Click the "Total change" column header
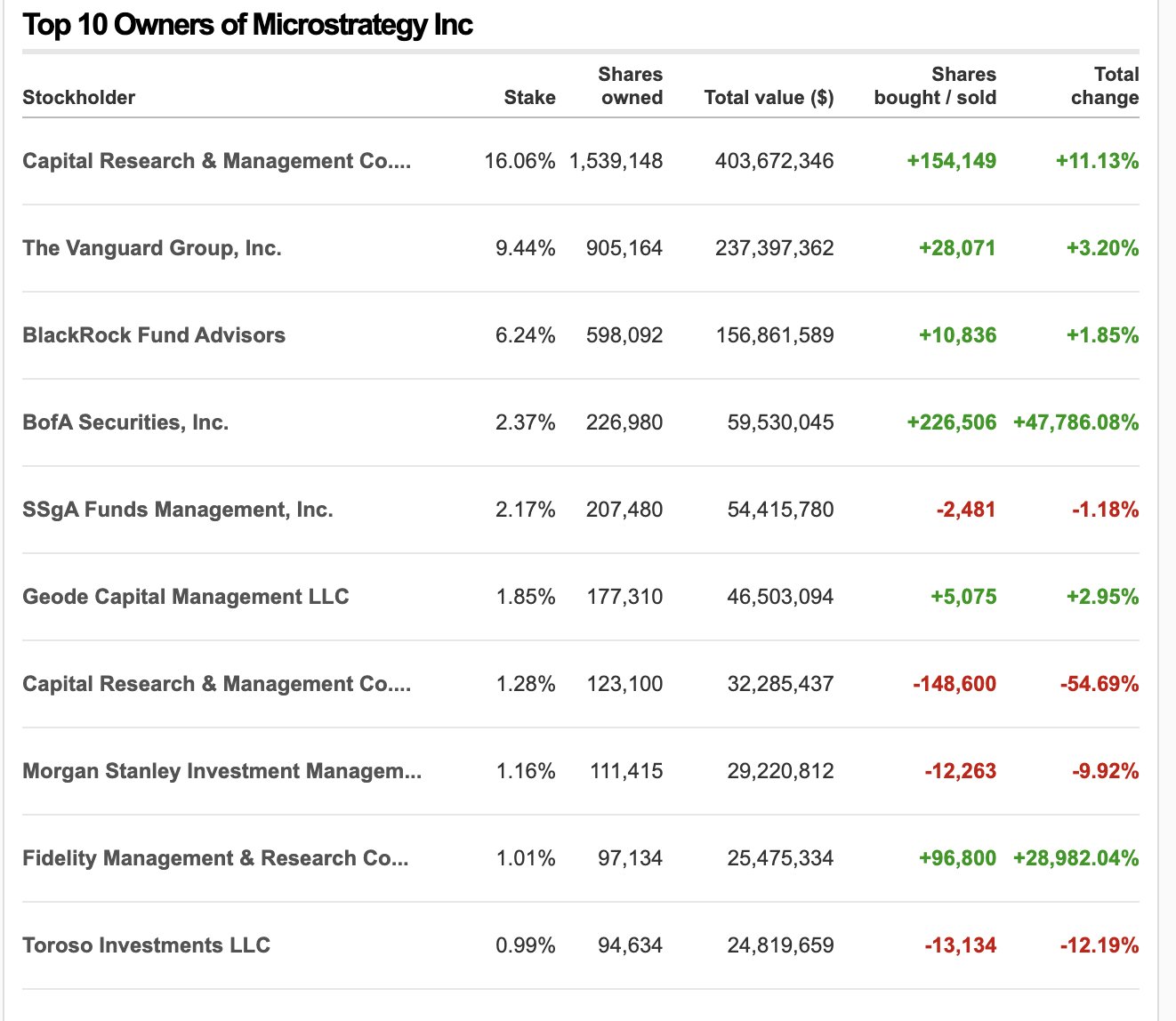Image resolution: width=1176 pixels, height=1021 pixels. click(1105, 86)
